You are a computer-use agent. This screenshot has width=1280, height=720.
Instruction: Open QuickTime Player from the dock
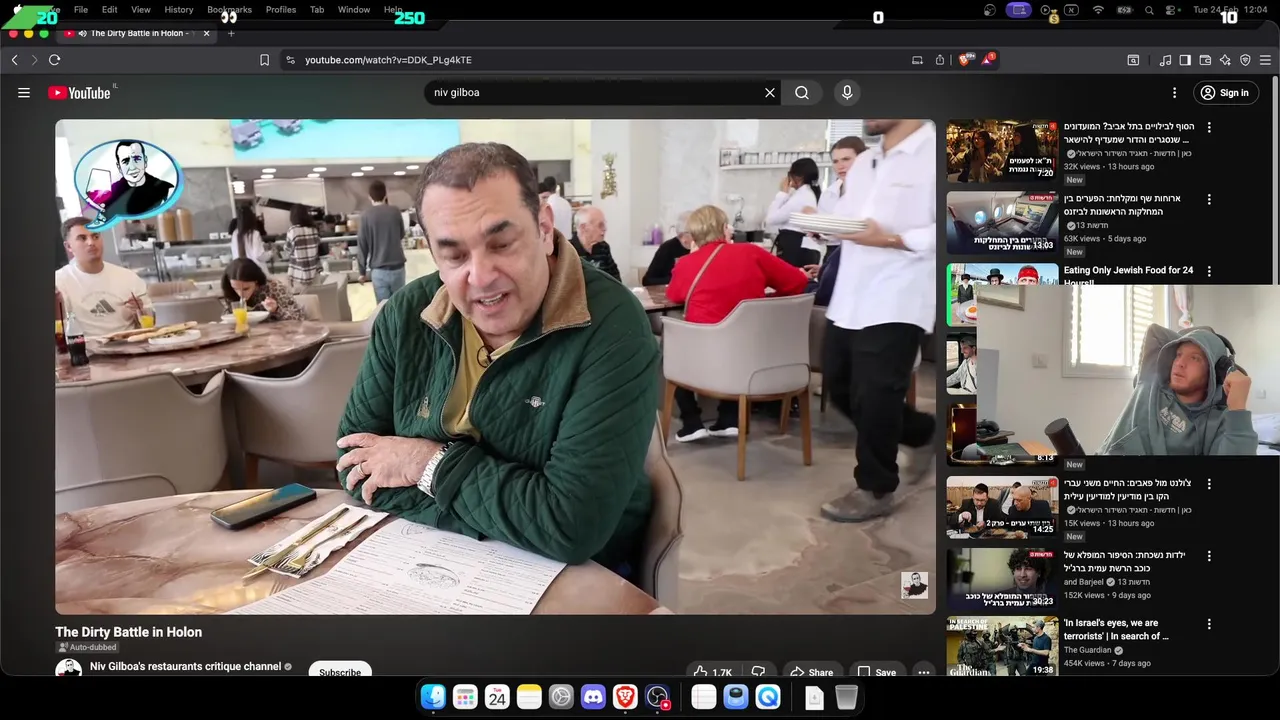(x=767, y=697)
